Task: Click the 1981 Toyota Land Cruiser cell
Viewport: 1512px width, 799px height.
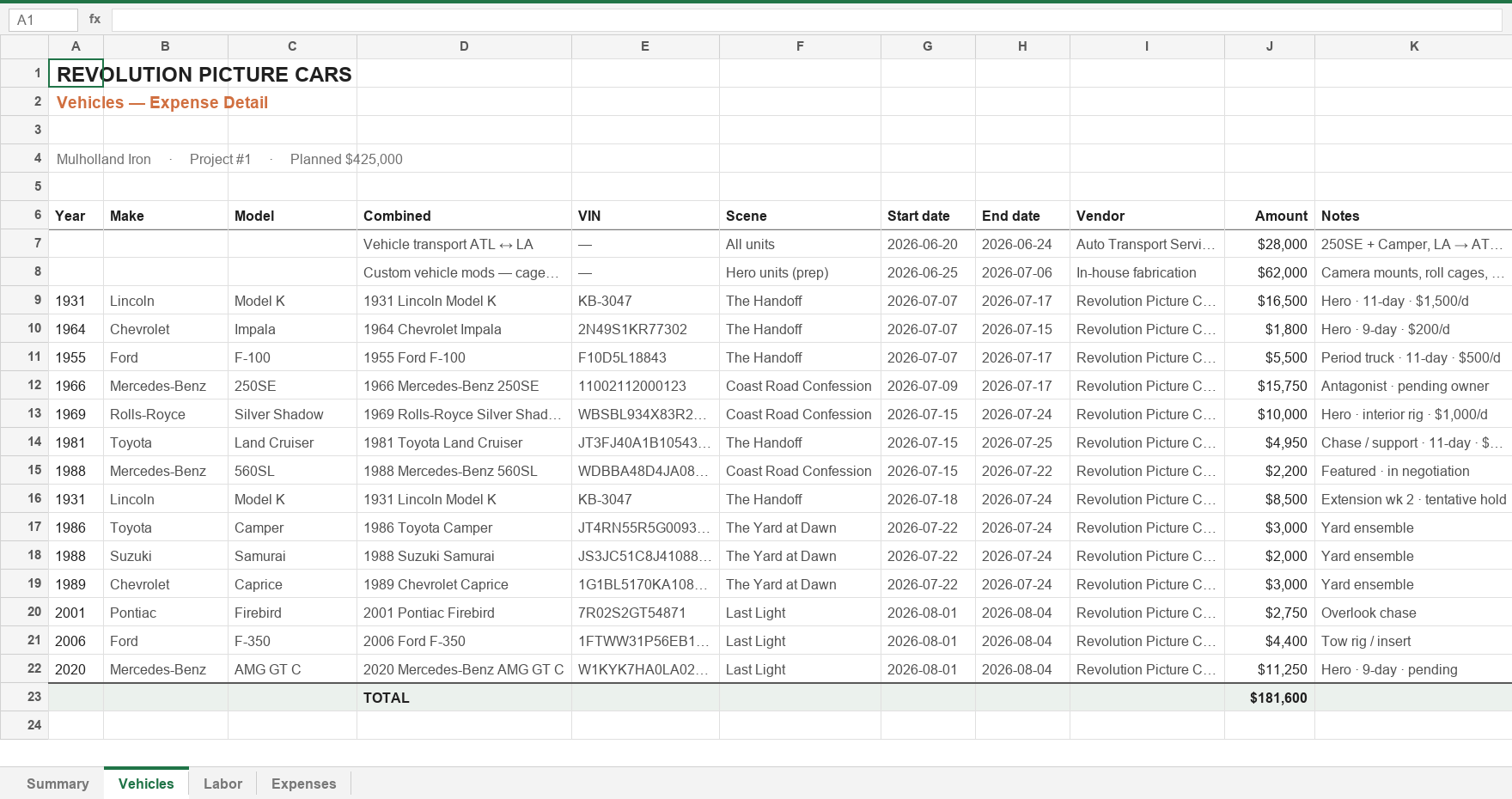Action: (464, 442)
